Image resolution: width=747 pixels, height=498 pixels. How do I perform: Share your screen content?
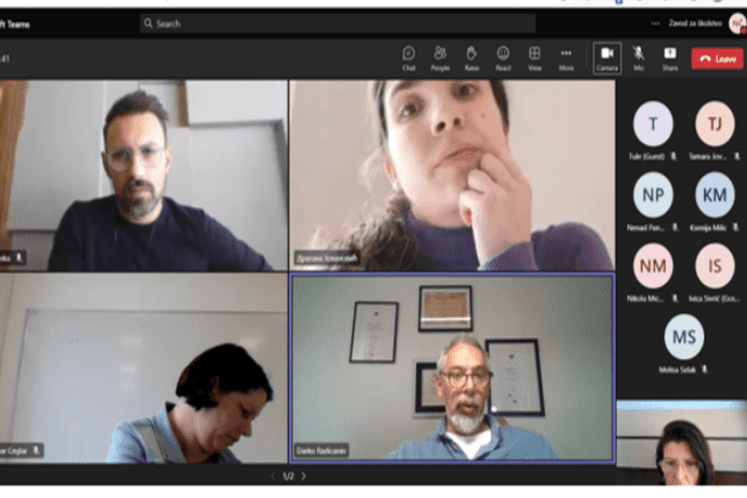point(670,56)
